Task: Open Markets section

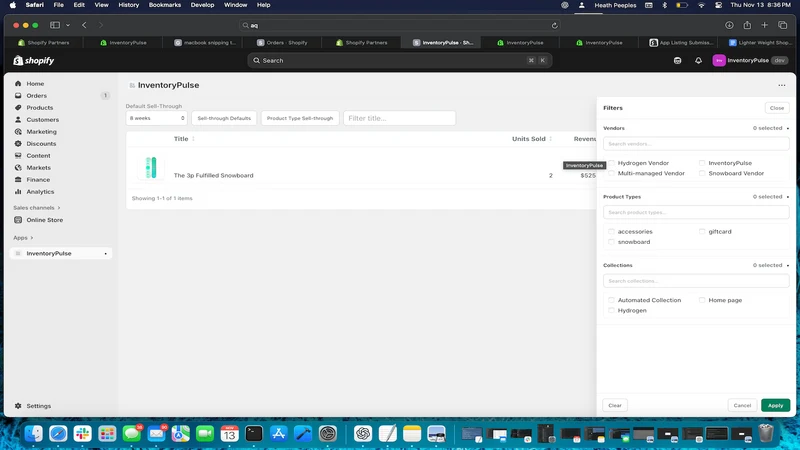Action: [38, 167]
